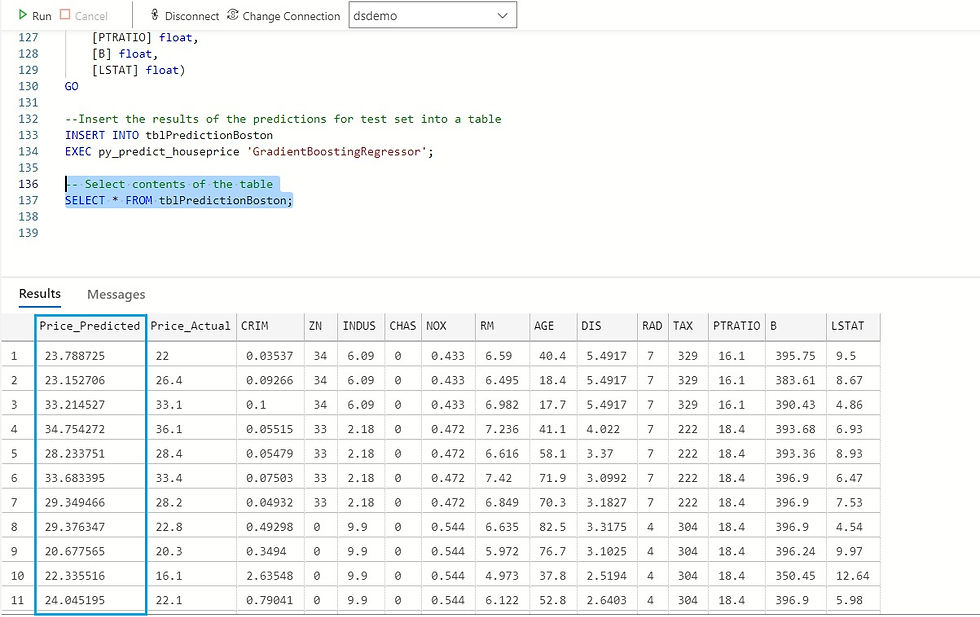
Task: Click cell with predicted price 29.376347
Action: tap(91, 527)
